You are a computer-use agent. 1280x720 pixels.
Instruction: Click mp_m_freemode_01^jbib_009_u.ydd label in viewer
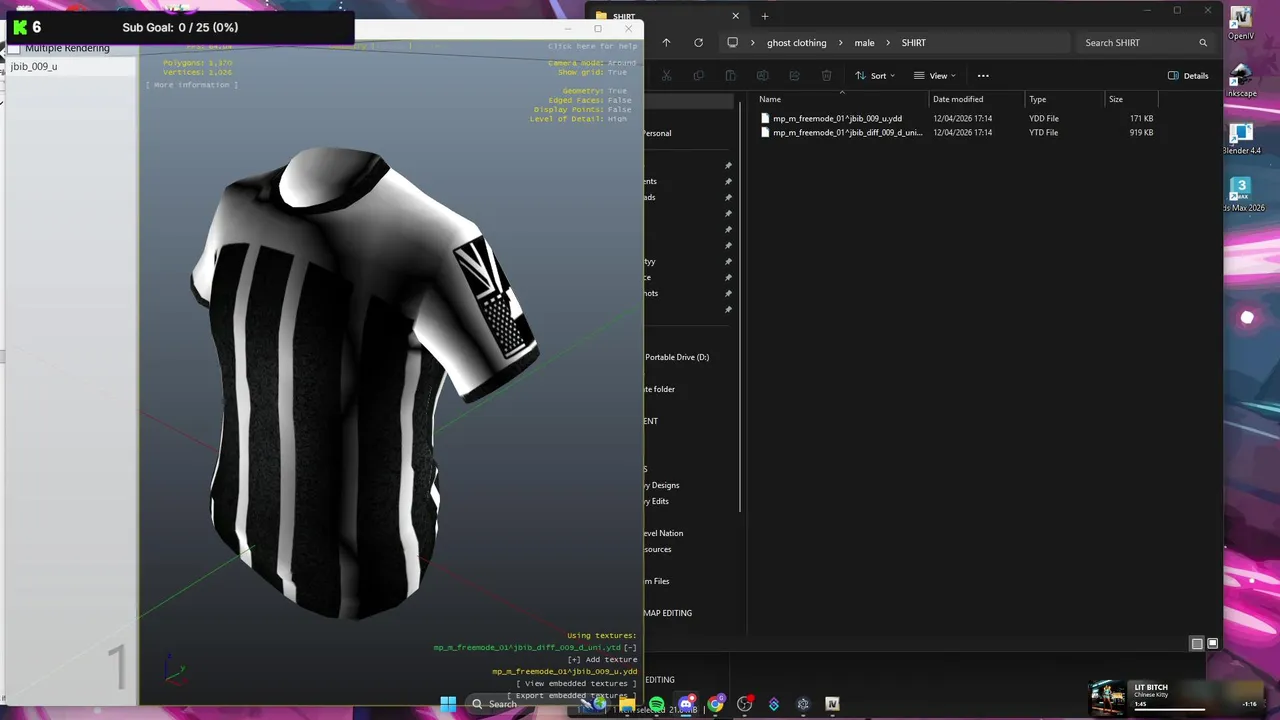pos(564,672)
